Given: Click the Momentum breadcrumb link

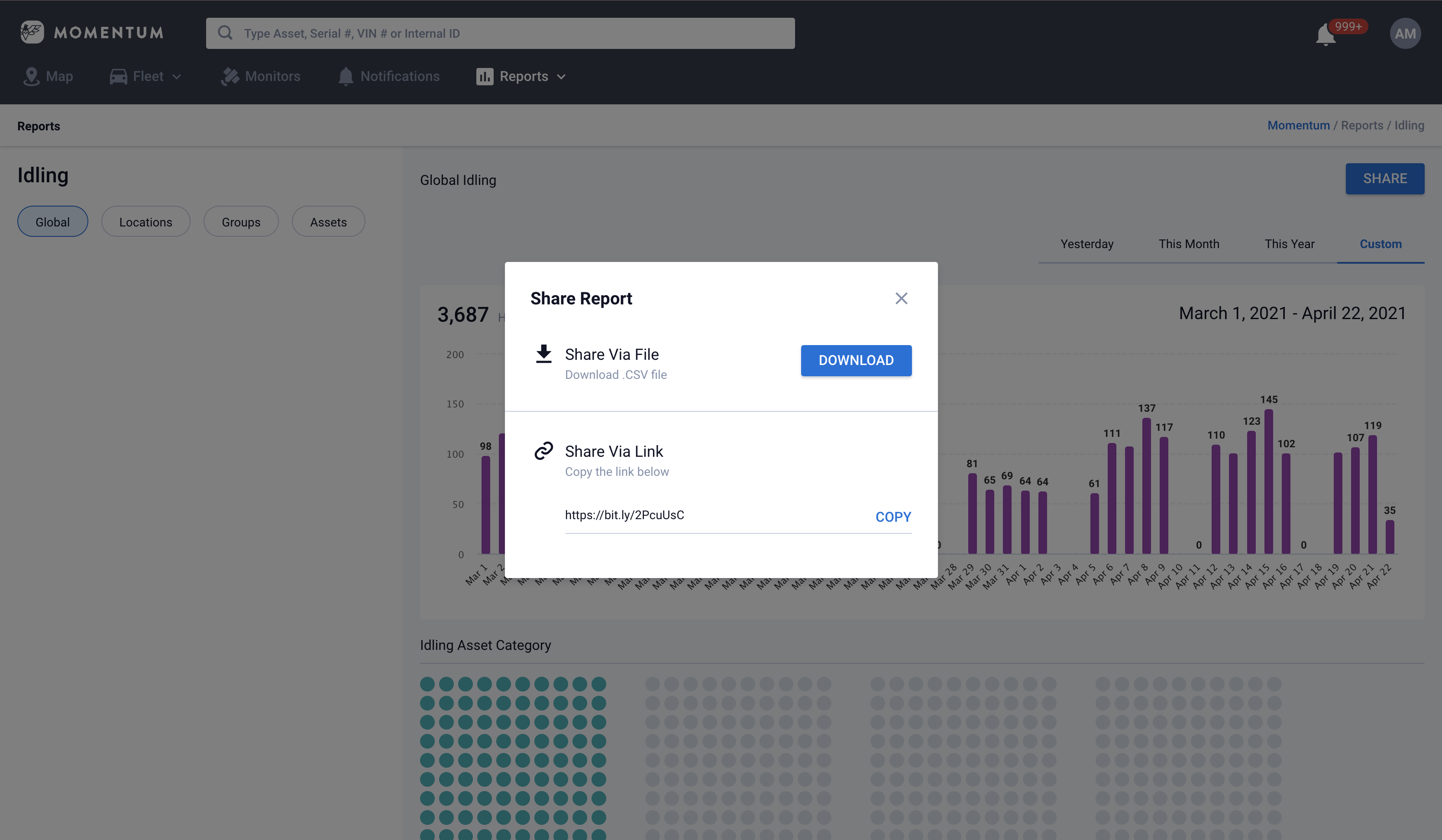Looking at the screenshot, I should coord(1298,125).
